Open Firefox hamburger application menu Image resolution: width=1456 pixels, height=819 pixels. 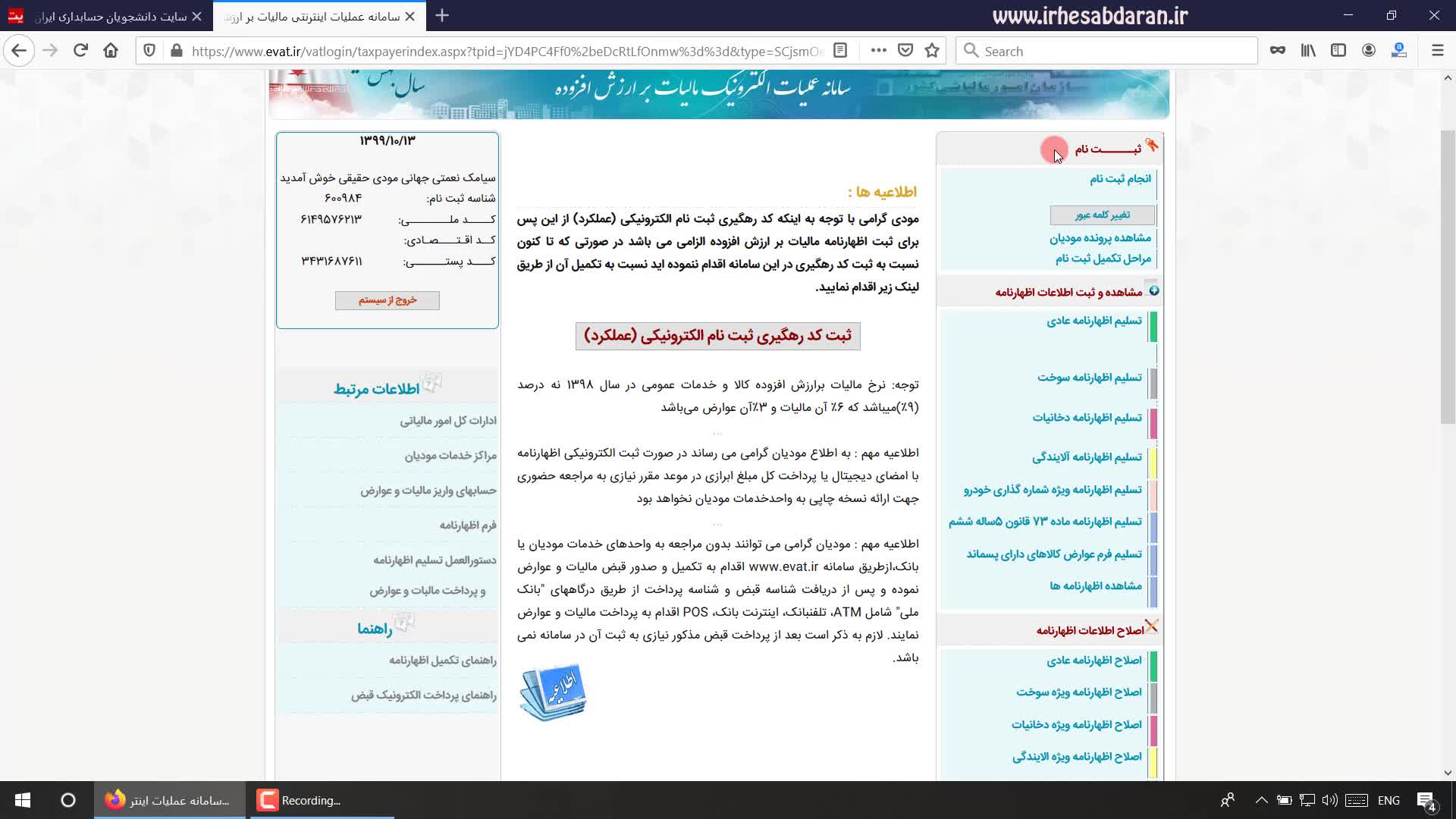(x=1437, y=51)
